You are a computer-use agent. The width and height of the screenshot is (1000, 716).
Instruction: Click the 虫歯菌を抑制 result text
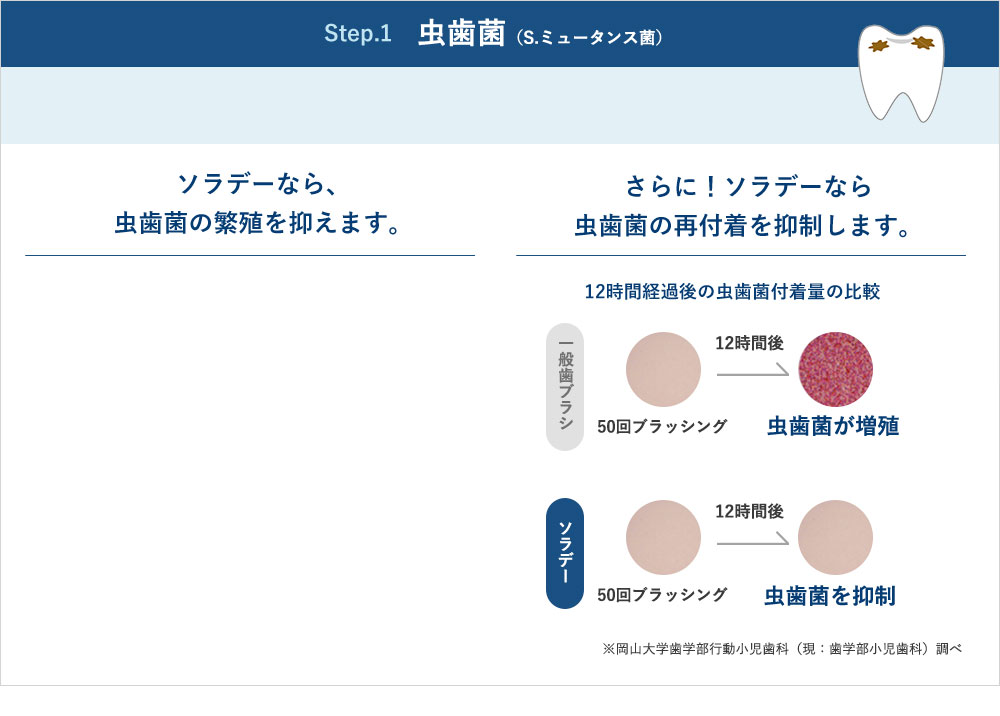point(830,595)
